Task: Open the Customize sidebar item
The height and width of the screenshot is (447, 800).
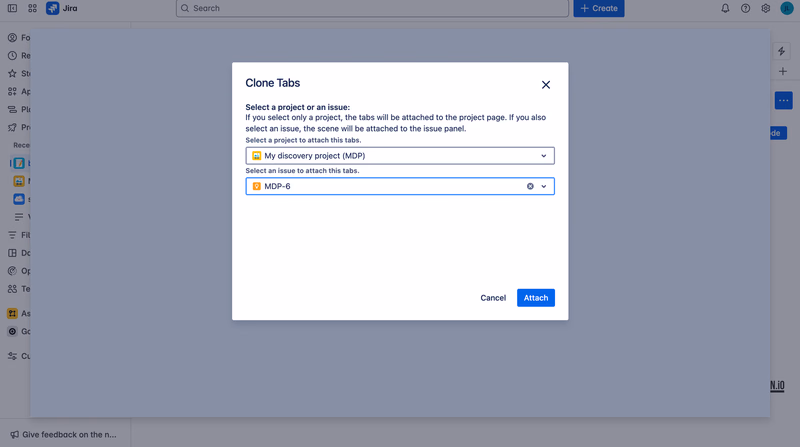Action: [x=19, y=356]
